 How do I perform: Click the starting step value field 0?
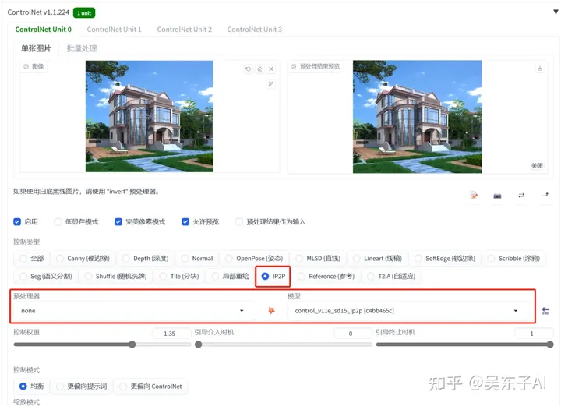click(x=352, y=333)
